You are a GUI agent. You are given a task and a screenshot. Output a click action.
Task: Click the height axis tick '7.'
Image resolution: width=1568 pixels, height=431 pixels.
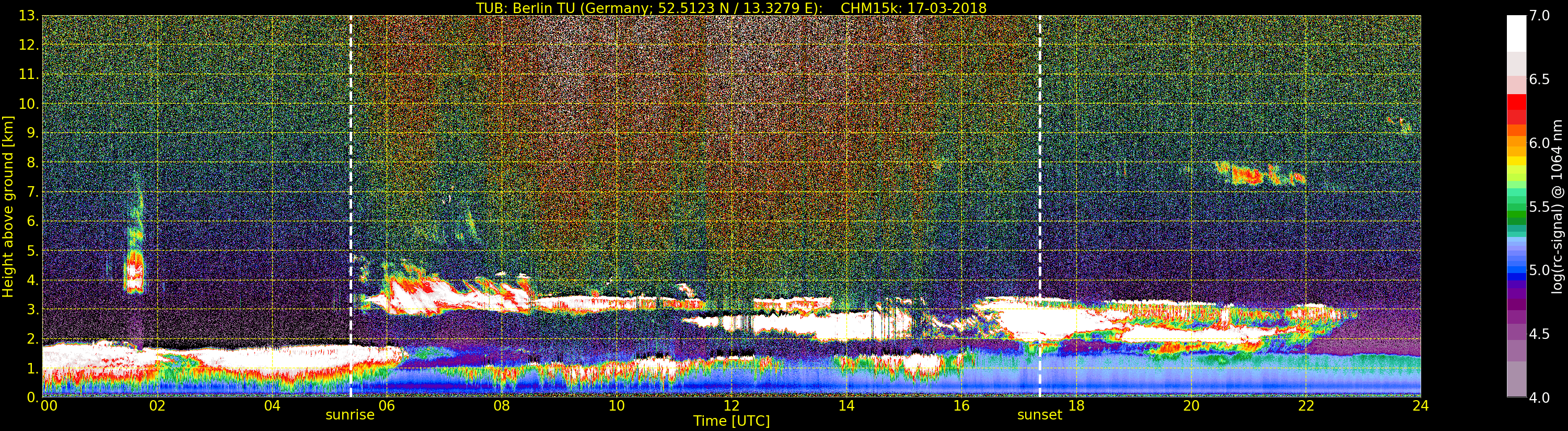click(32, 192)
